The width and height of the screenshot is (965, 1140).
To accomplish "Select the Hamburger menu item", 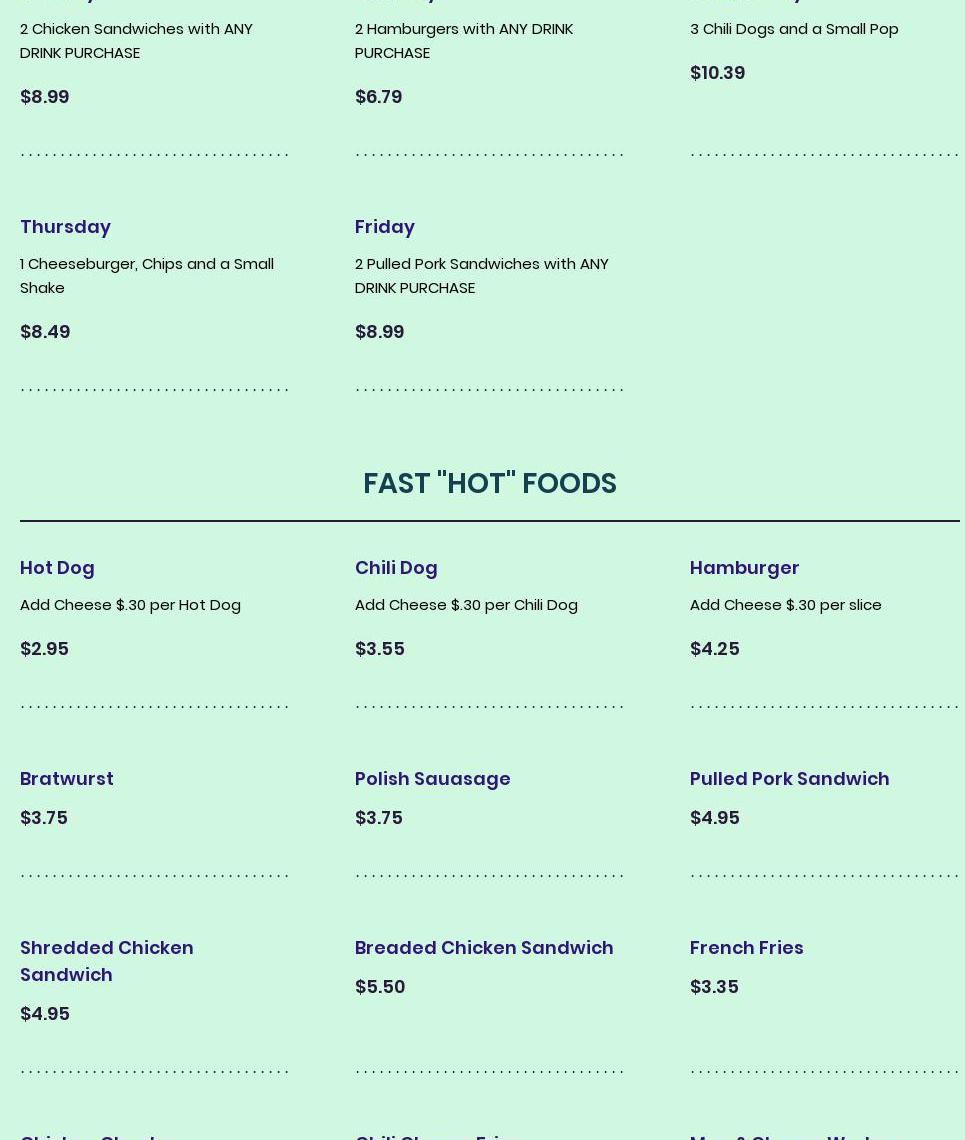I will click(x=745, y=568).
